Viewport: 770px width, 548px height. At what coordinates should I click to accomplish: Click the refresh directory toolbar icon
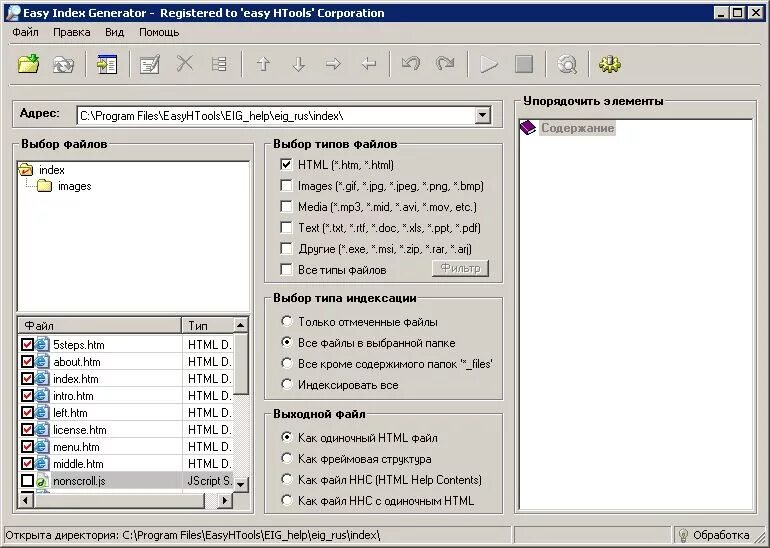point(63,64)
